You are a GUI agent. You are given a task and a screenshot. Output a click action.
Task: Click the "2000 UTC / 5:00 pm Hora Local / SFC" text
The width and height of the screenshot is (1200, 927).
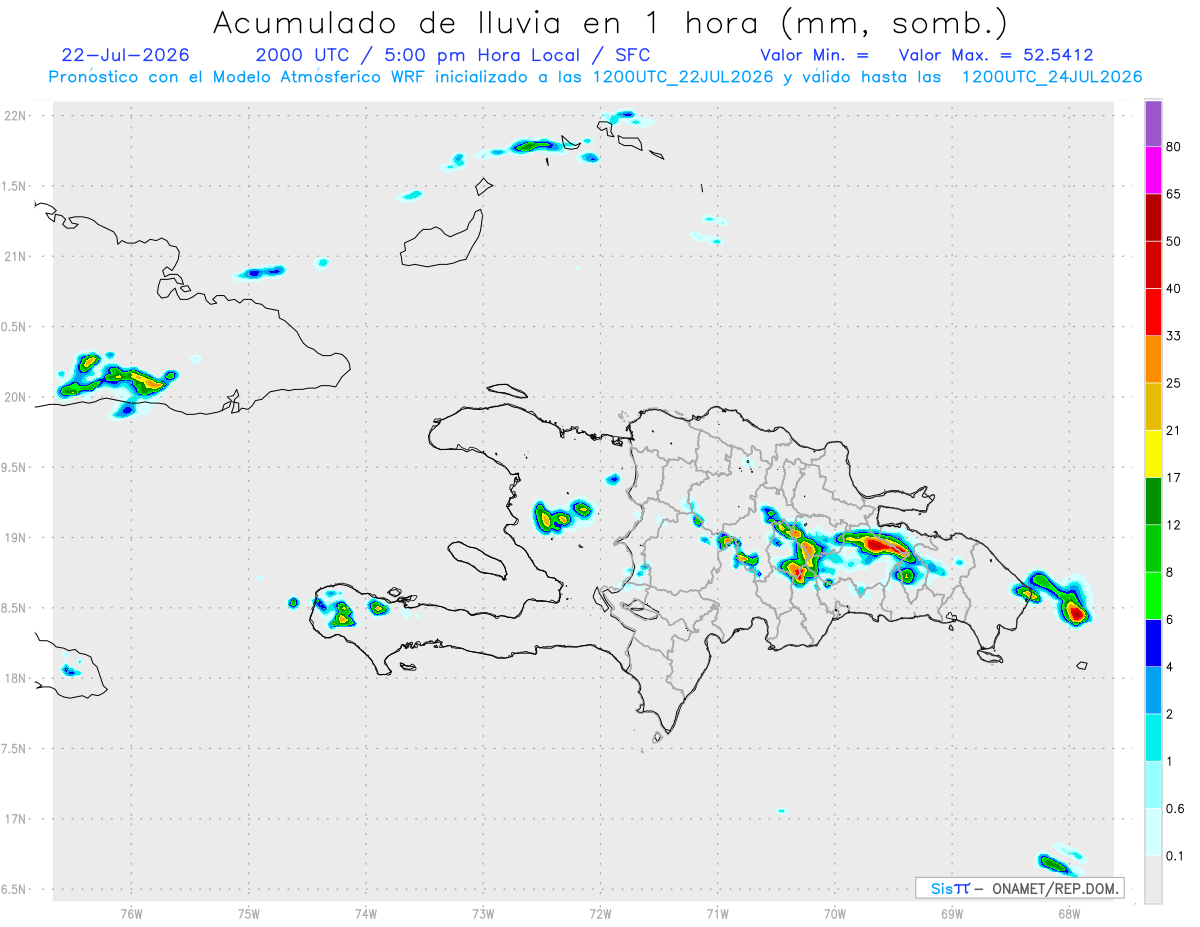pos(453,55)
